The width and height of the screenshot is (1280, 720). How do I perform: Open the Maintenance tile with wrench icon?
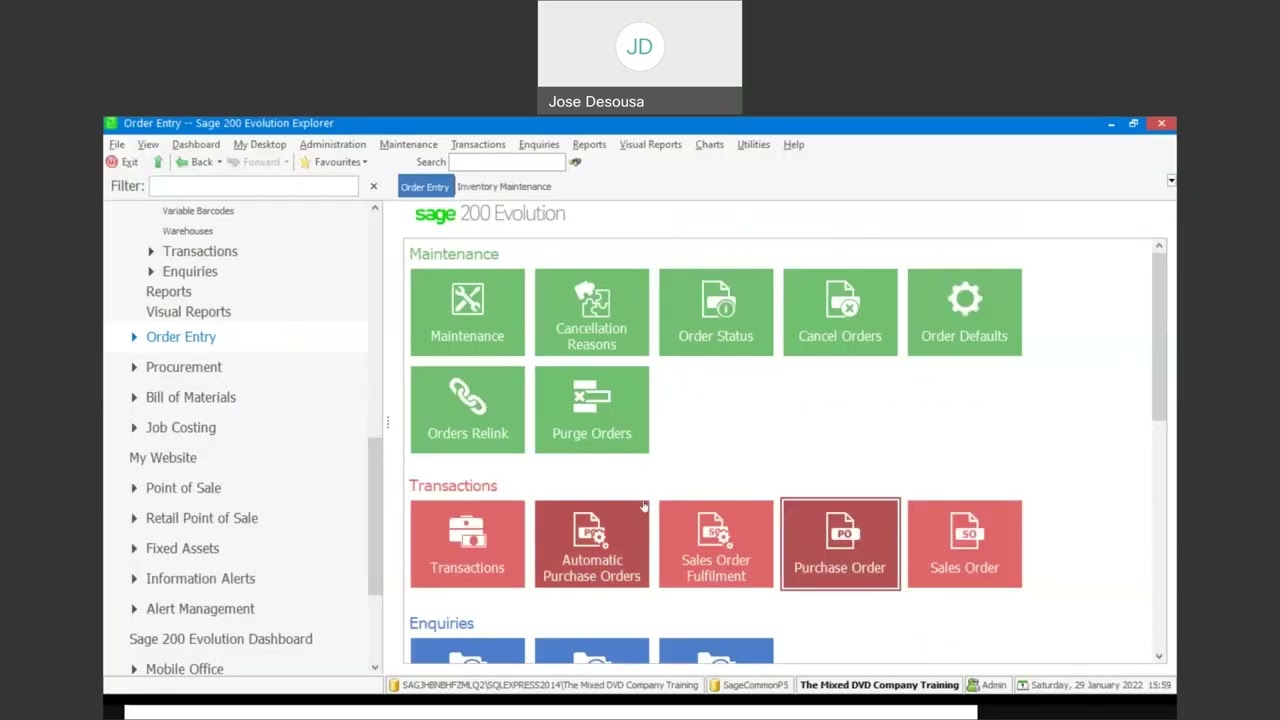[x=467, y=312]
